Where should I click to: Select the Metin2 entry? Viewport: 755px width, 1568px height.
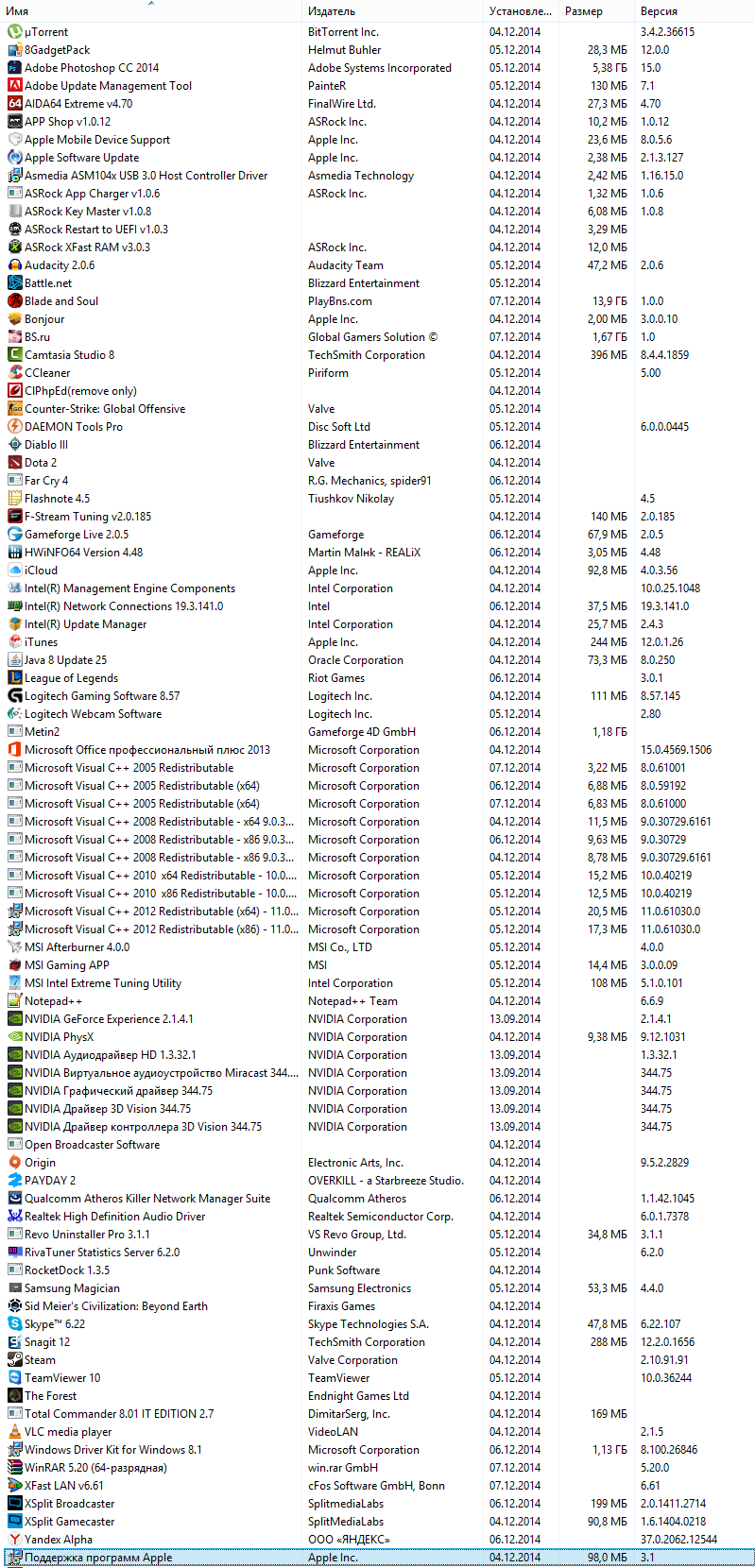42,731
